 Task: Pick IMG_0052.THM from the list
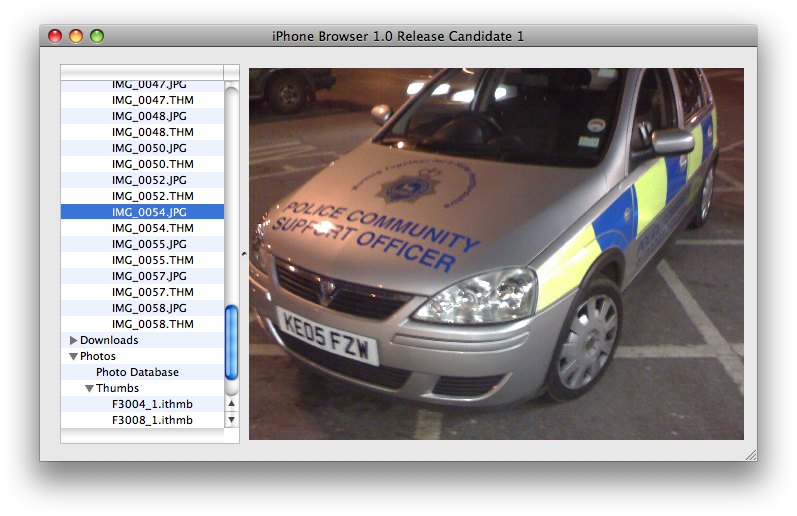[x=152, y=196]
